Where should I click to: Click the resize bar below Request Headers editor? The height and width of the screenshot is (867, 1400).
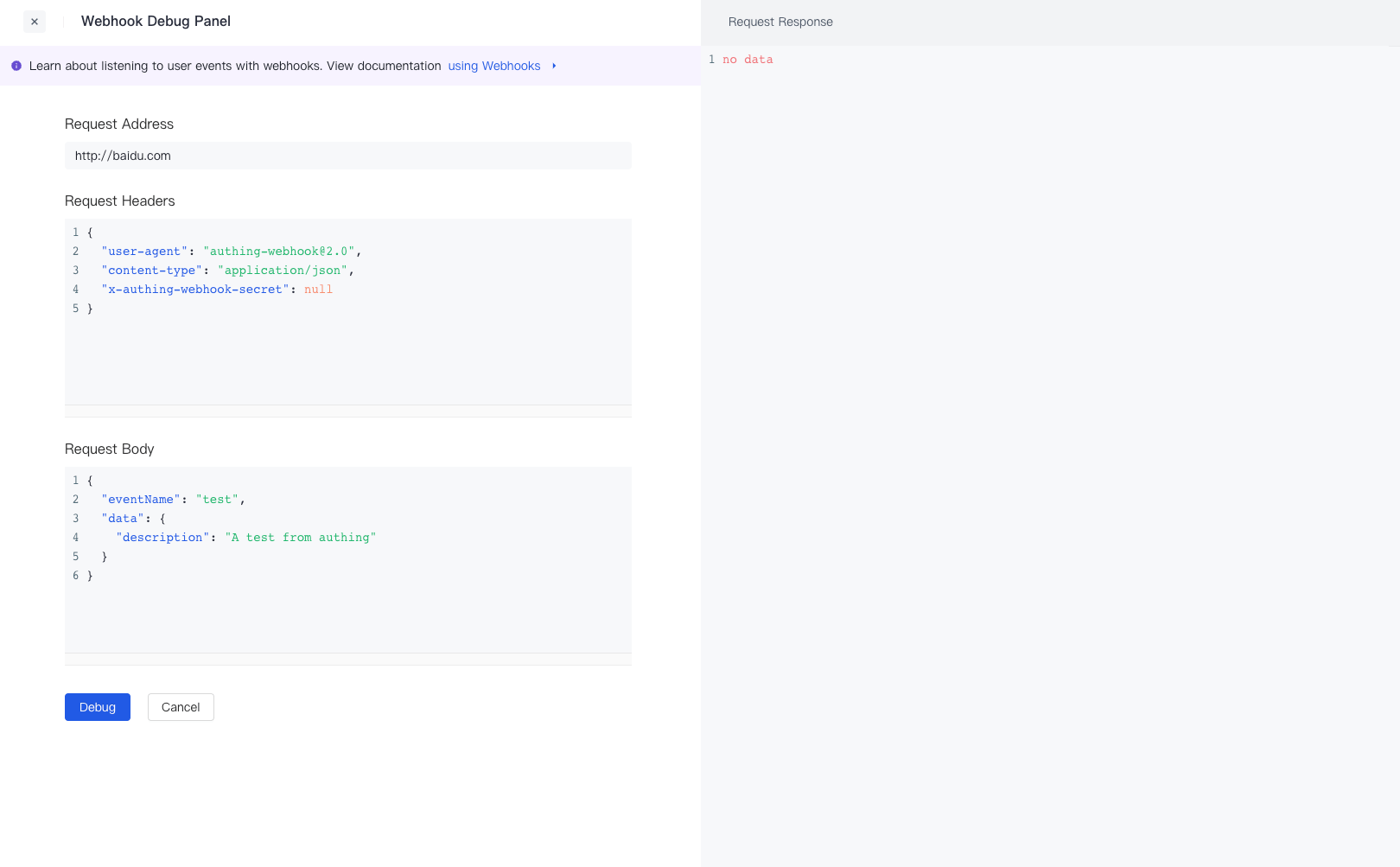coord(347,411)
